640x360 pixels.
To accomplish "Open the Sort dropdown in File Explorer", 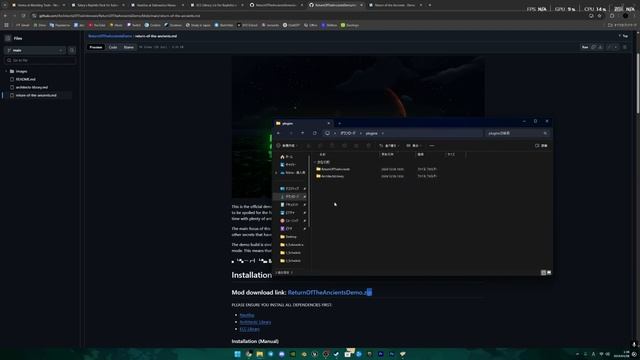I will [389, 146].
